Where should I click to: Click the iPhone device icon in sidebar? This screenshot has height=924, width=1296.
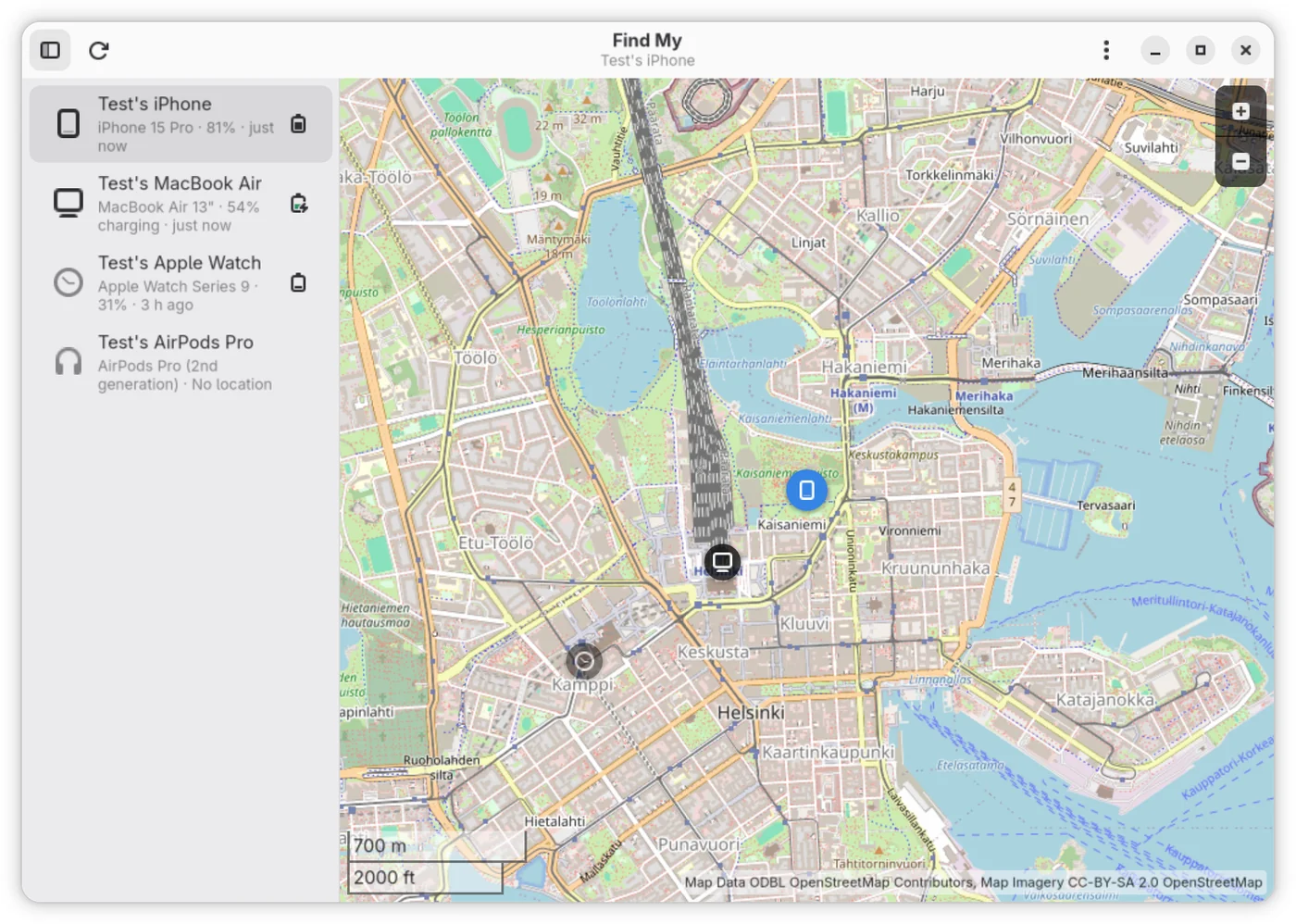69,123
